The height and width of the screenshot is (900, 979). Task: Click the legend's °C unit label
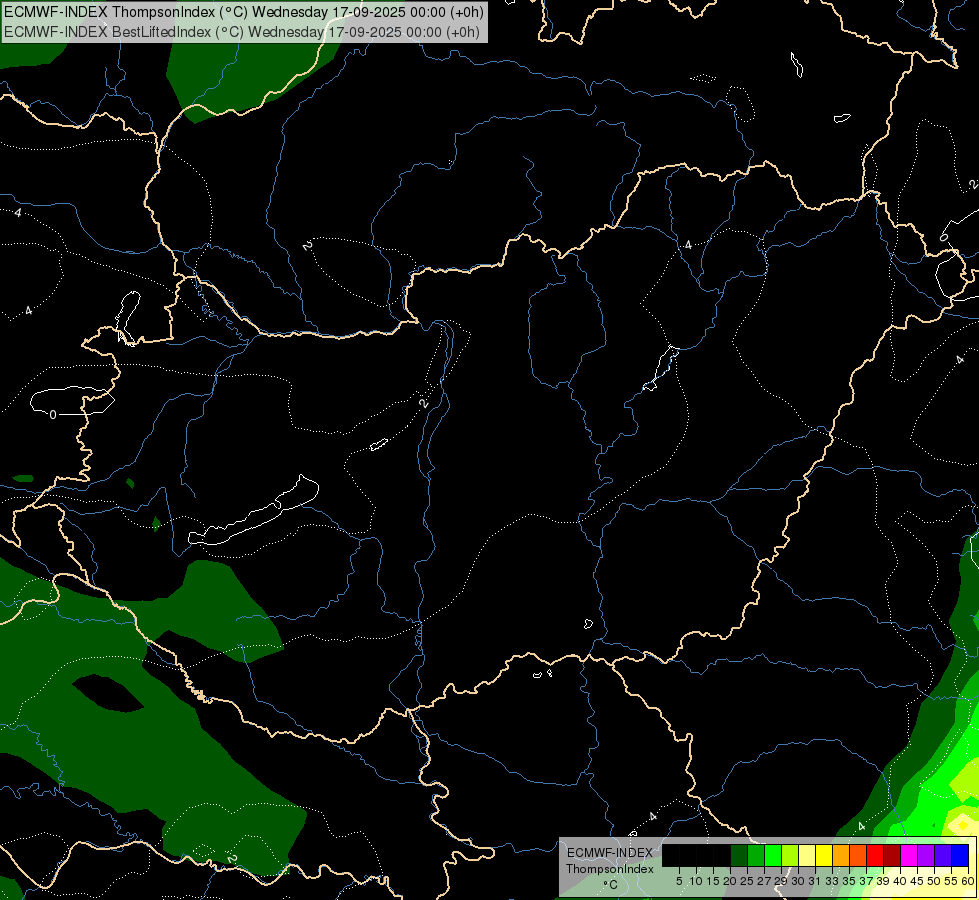[611, 885]
